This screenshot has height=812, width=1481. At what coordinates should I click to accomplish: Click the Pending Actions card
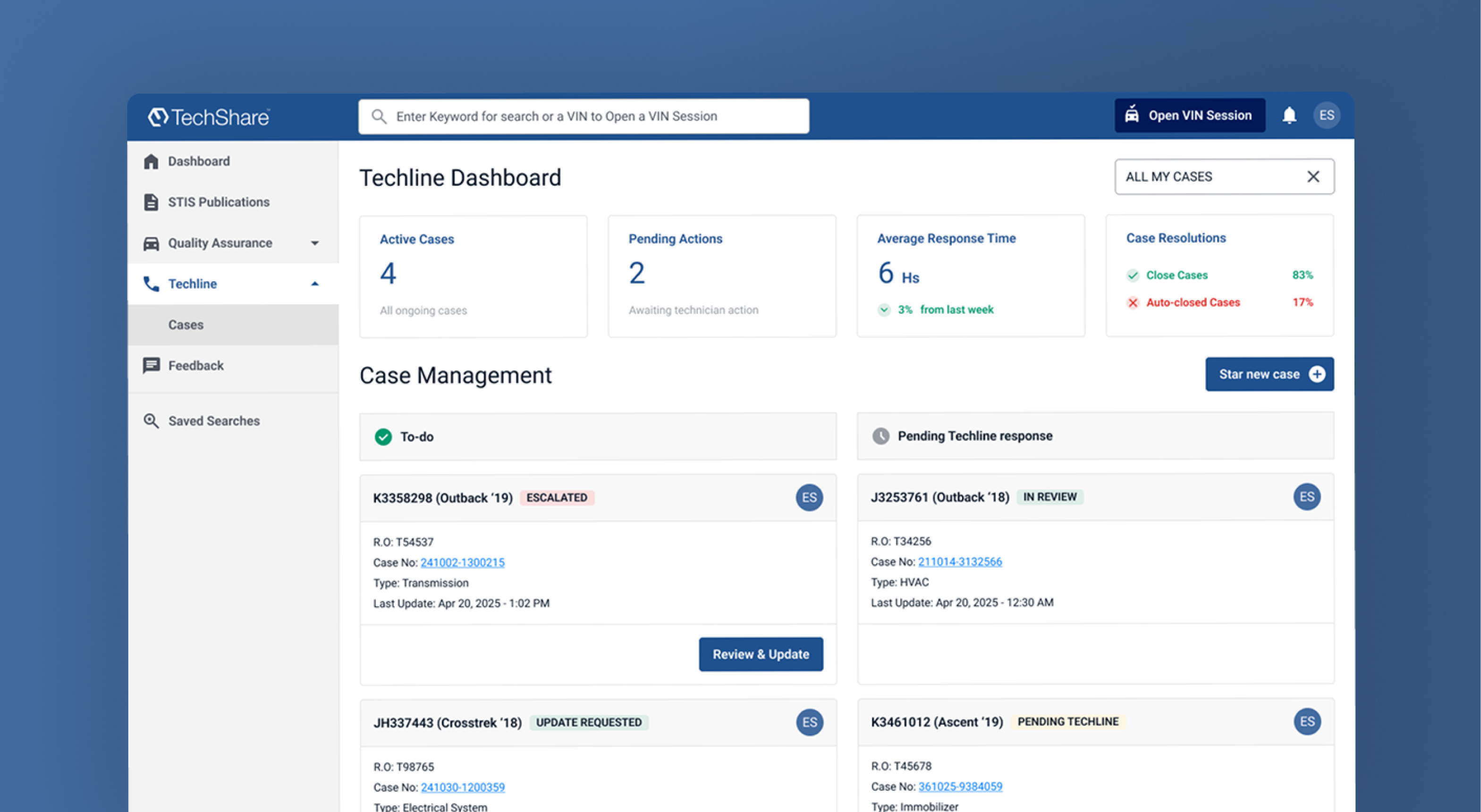[x=723, y=276]
